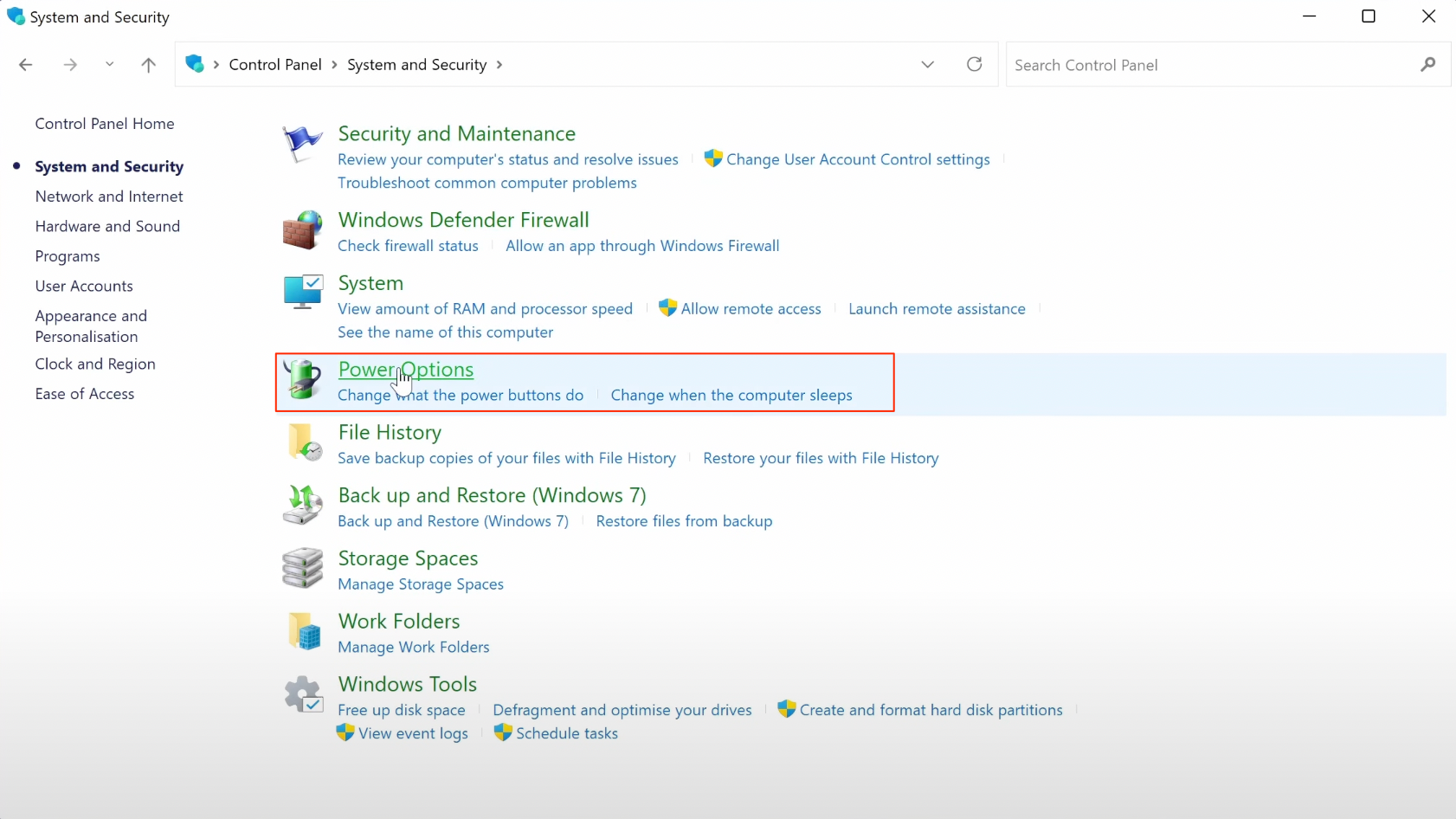Click the System monitor icon
This screenshot has height=819, width=1456.
pyautogui.click(x=303, y=293)
